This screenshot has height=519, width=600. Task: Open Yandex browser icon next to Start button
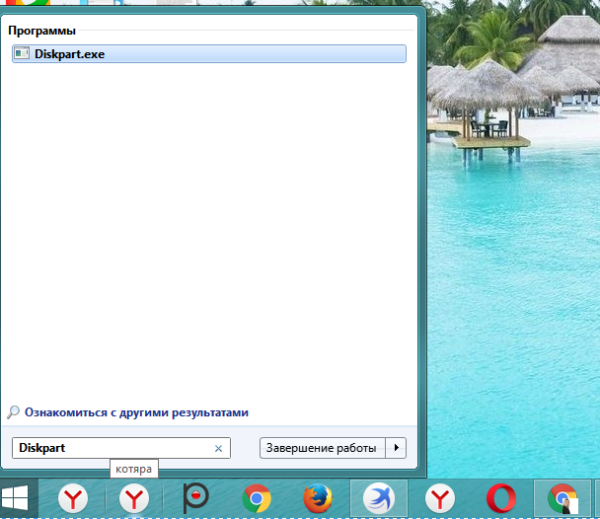[73, 498]
